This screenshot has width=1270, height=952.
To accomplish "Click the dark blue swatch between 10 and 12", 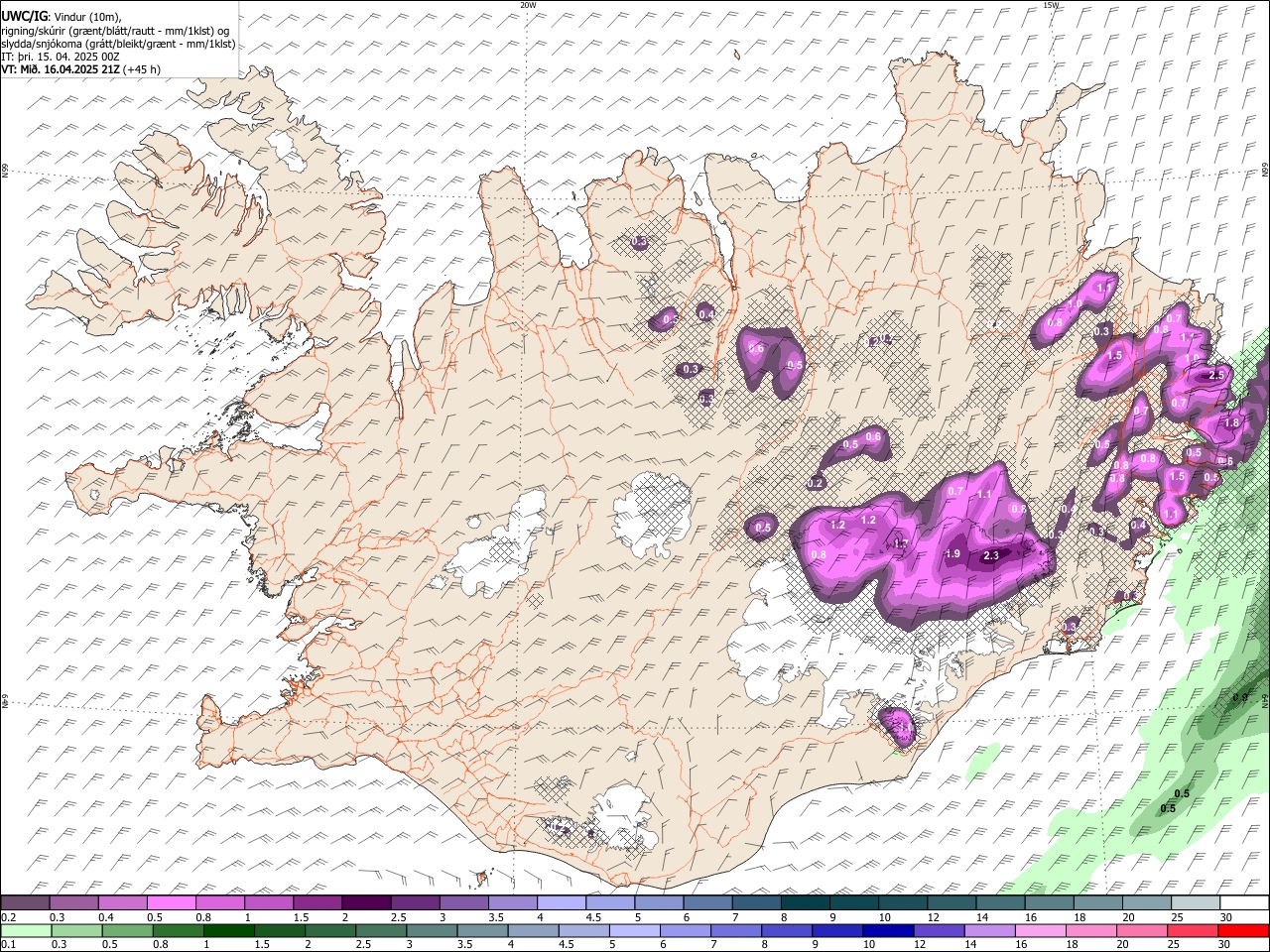I will 887,930.
